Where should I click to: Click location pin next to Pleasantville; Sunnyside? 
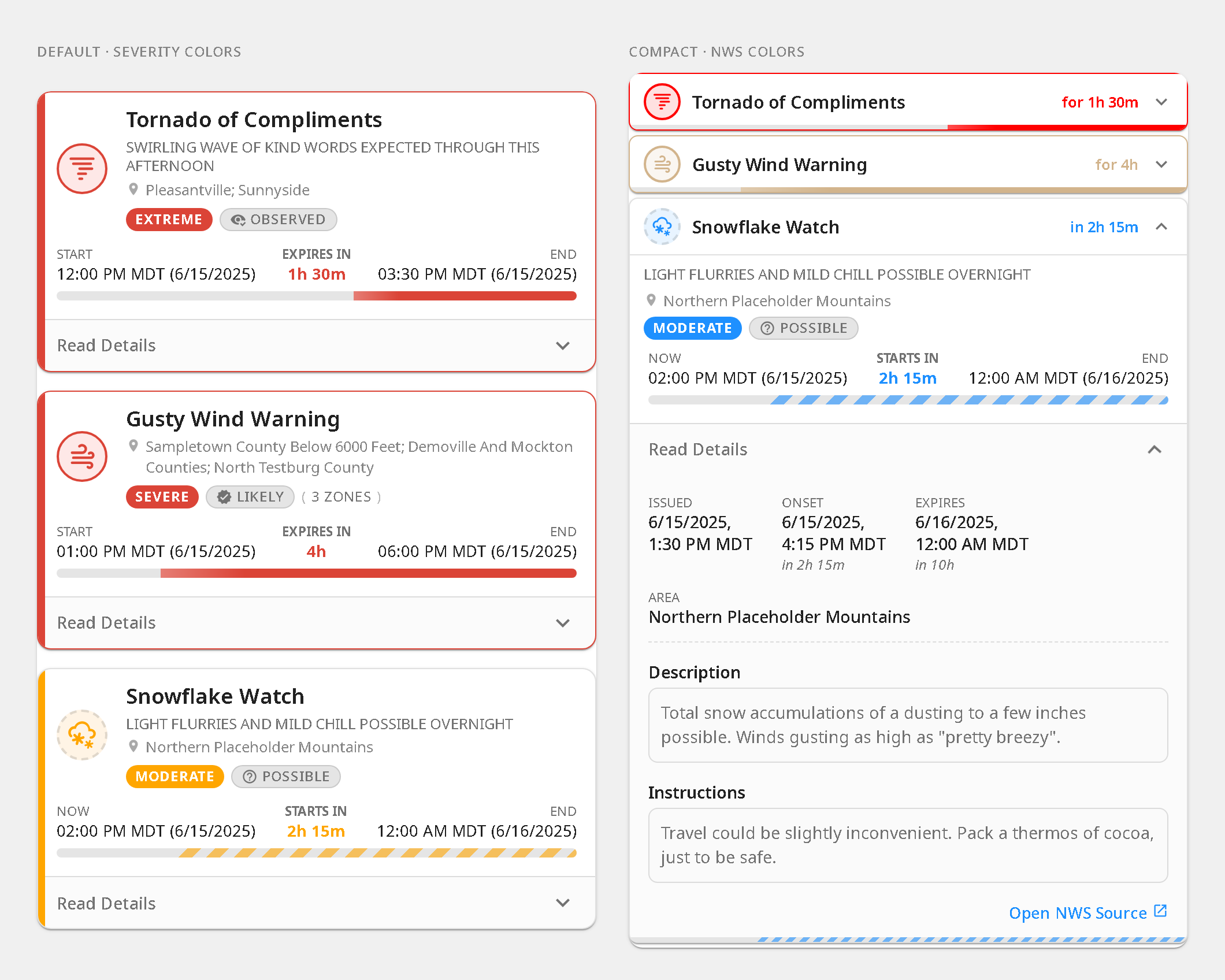[133, 190]
